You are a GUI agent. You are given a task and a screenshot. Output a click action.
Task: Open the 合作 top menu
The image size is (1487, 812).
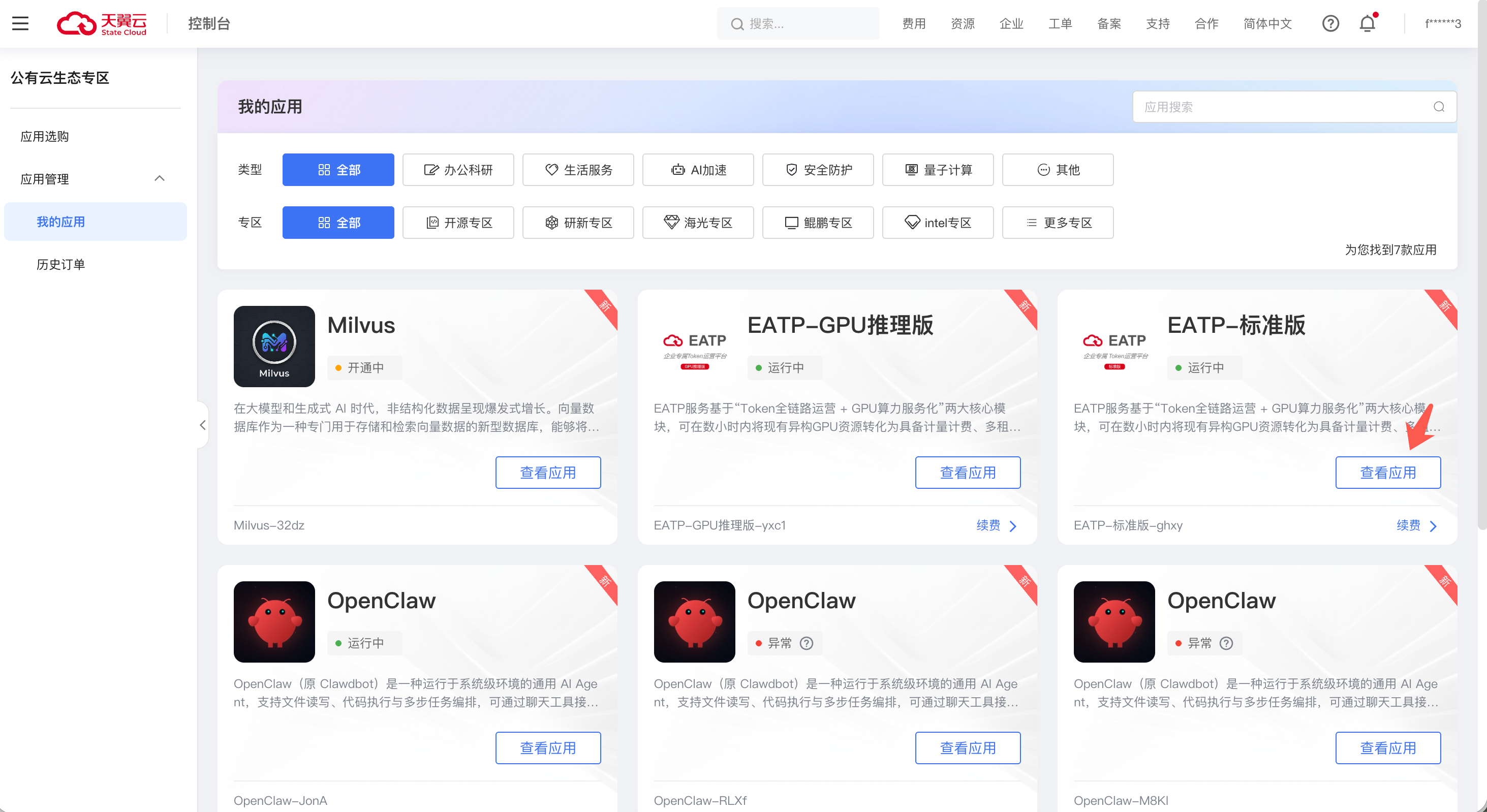pyautogui.click(x=1206, y=24)
